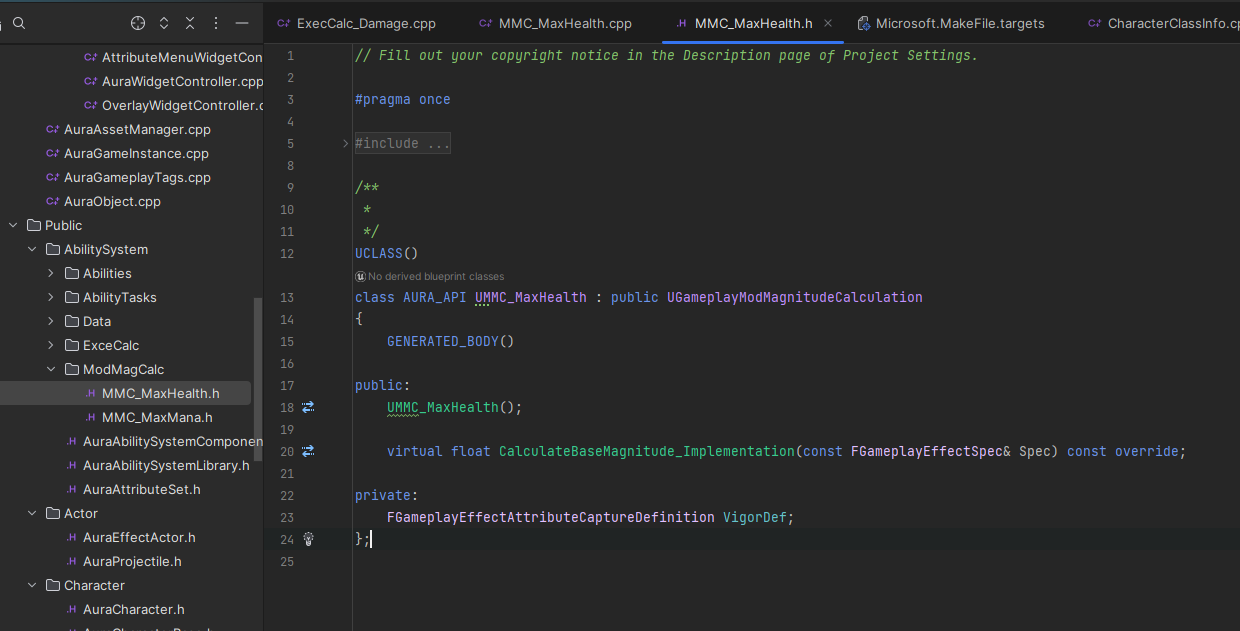The height and width of the screenshot is (631, 1240).
Task: Collapse the ModMagCalc folder
Action: pos(51,369)
